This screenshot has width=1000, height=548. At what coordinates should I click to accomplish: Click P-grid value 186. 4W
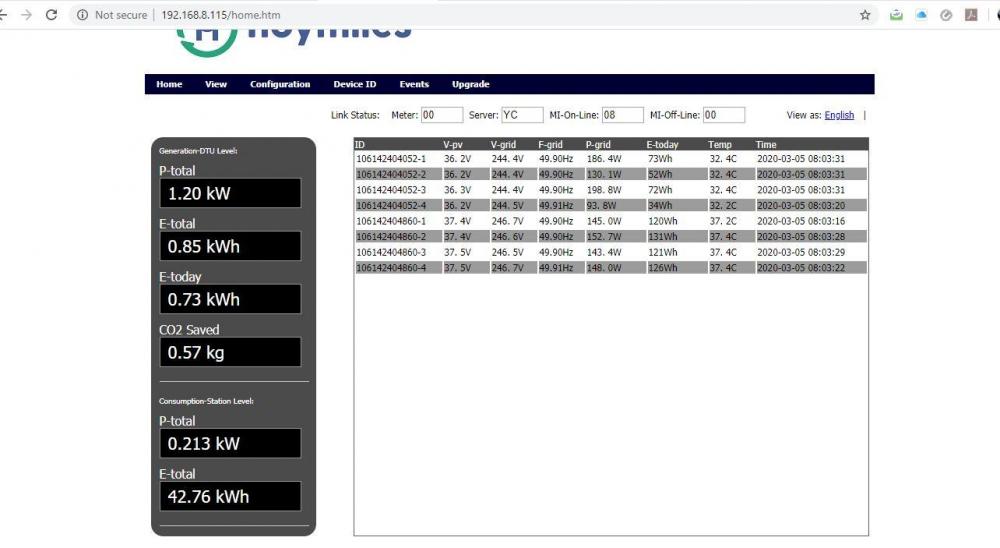pyautogui.click(x=604, y=159)
